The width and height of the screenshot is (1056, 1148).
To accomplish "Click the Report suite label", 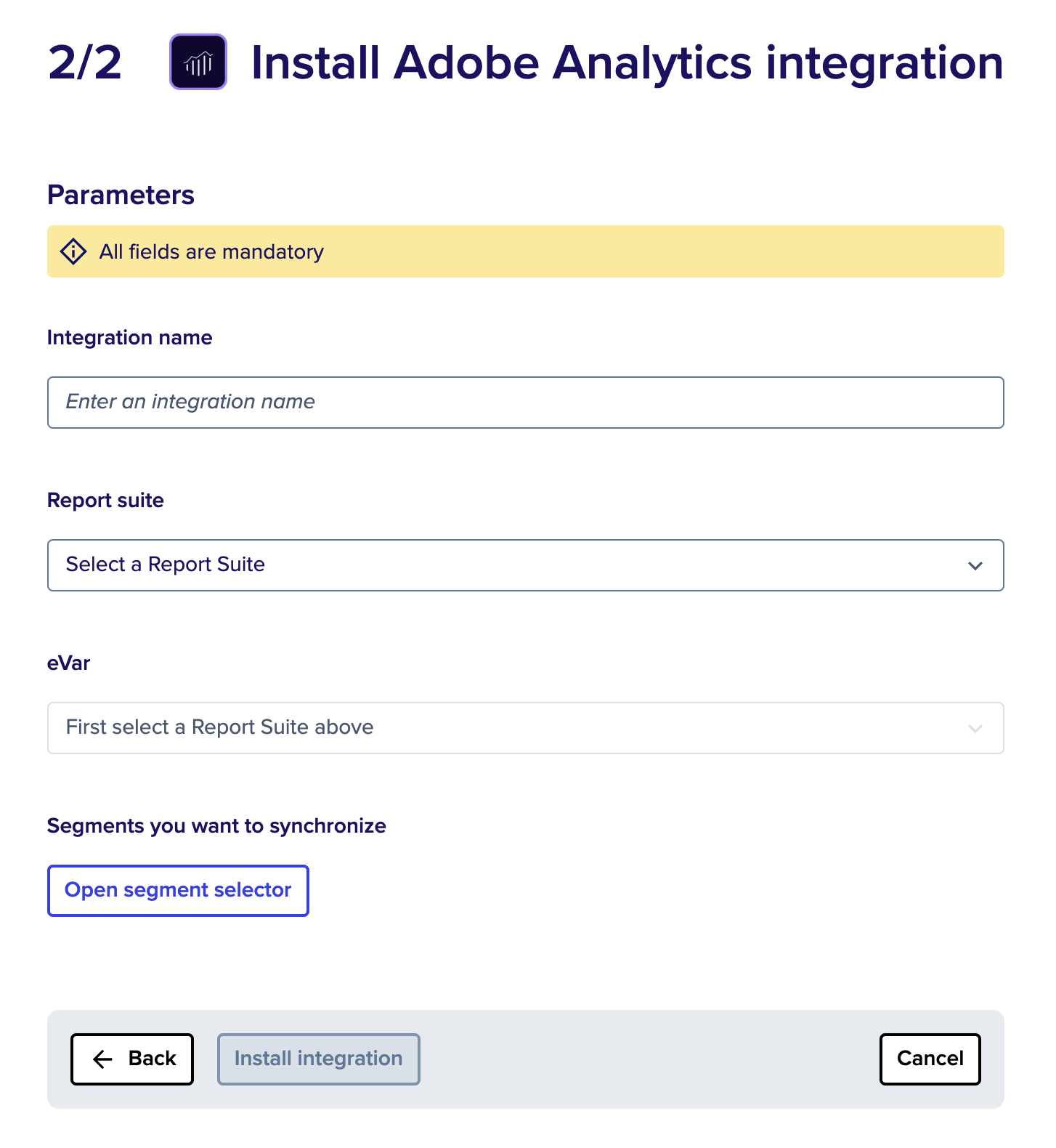I will (x=105, y=501).
